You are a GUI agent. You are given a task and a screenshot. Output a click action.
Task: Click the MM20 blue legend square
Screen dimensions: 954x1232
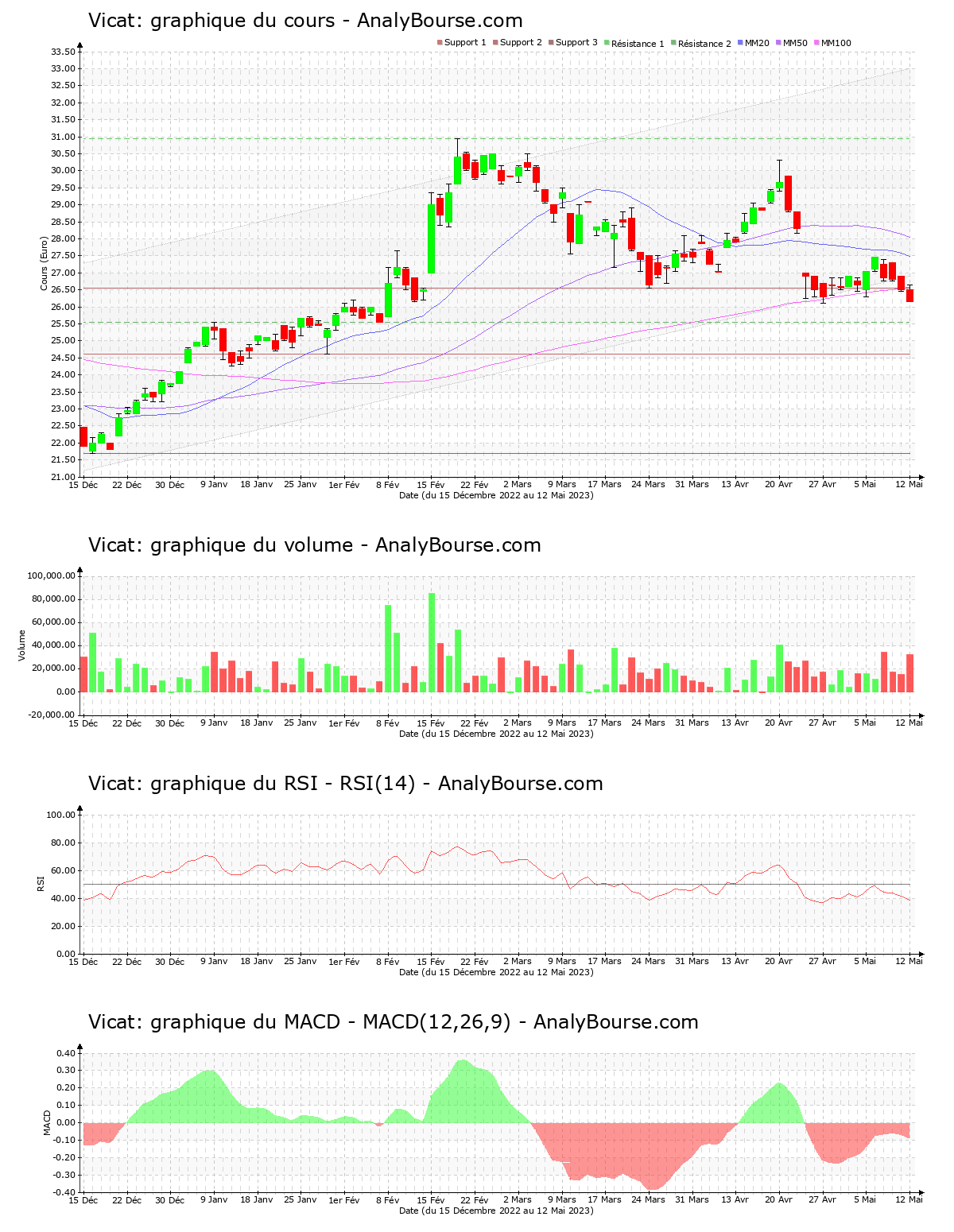(x=740, y=43)
